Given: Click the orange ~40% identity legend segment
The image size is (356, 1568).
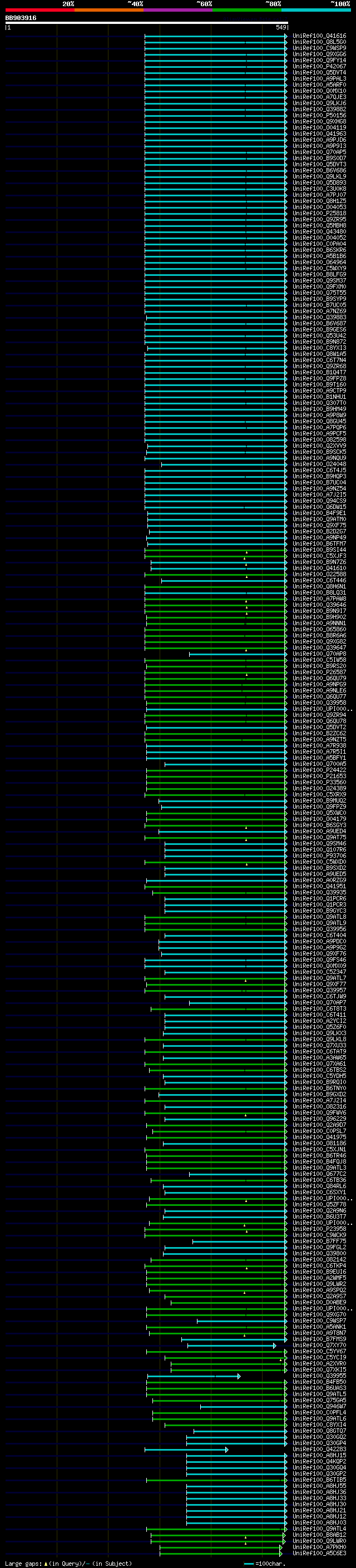Looking at the screenshot, I should (x=109, y=10).
